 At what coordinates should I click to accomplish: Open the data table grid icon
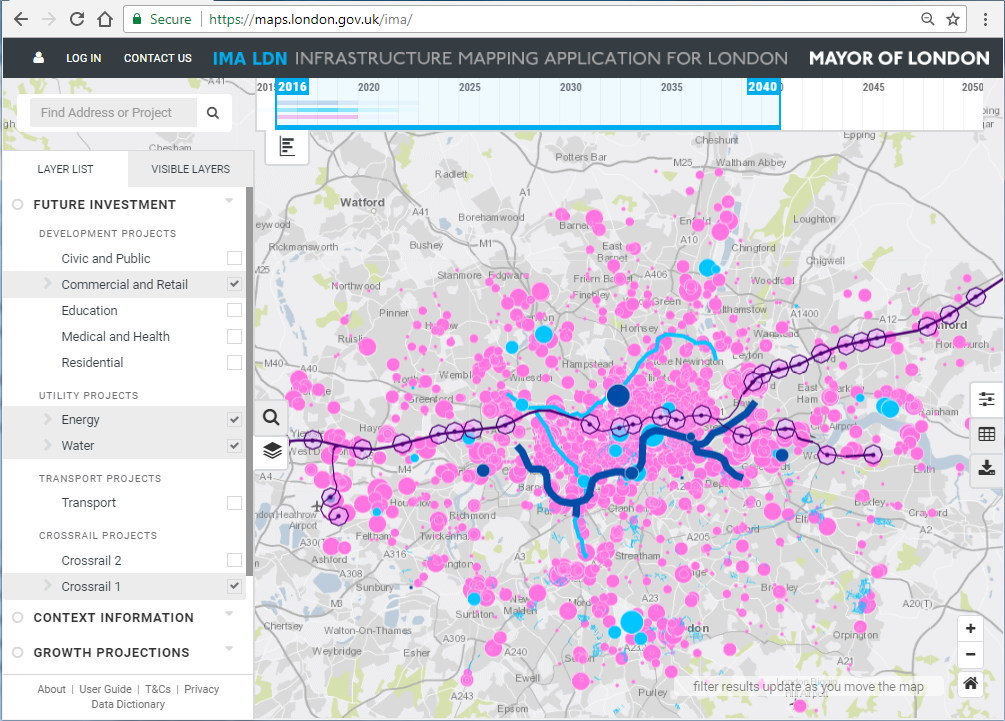click(986, 434)
